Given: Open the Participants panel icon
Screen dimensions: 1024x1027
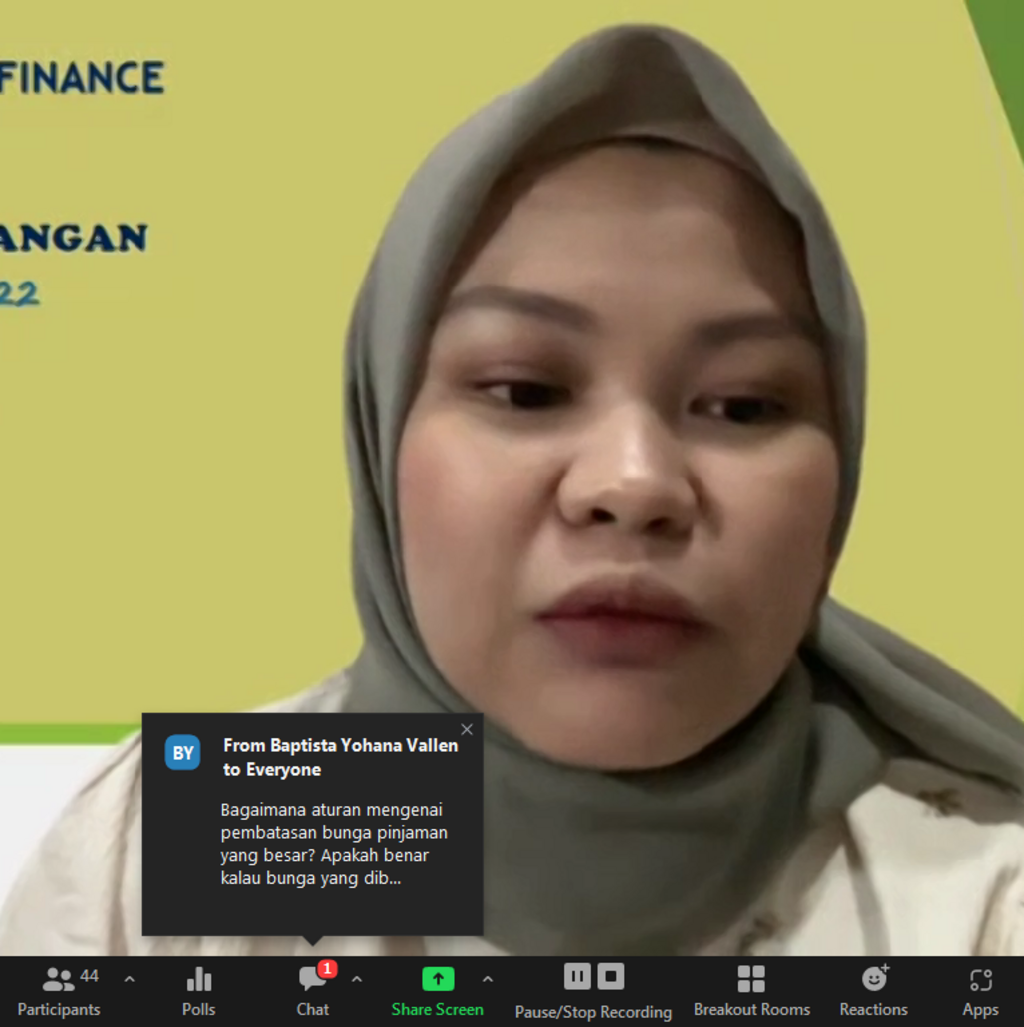Looking at the screenshot, I should (x=59, y=979).
